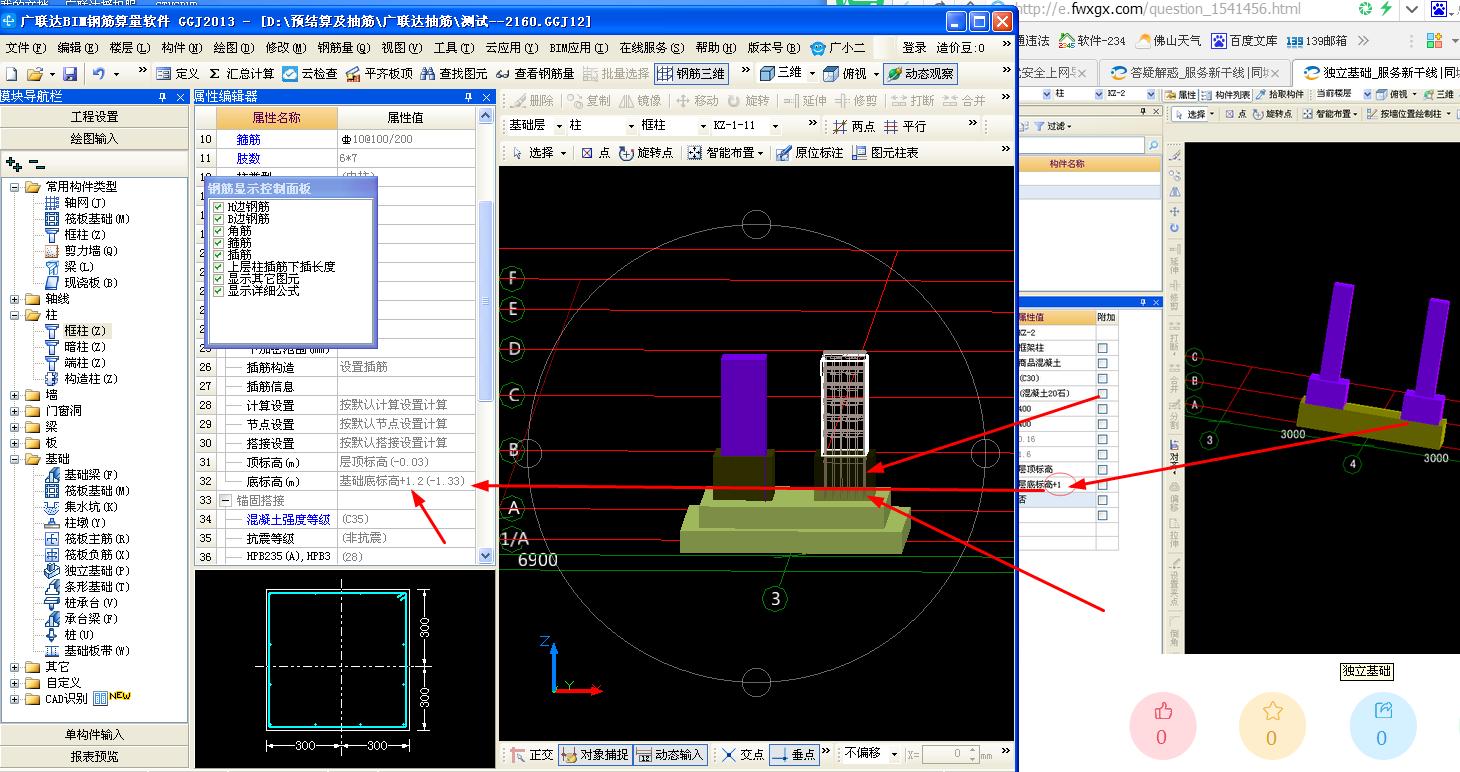
Task: Uncheck 显示其它图元 checkbox
Action: click(219, 279)
